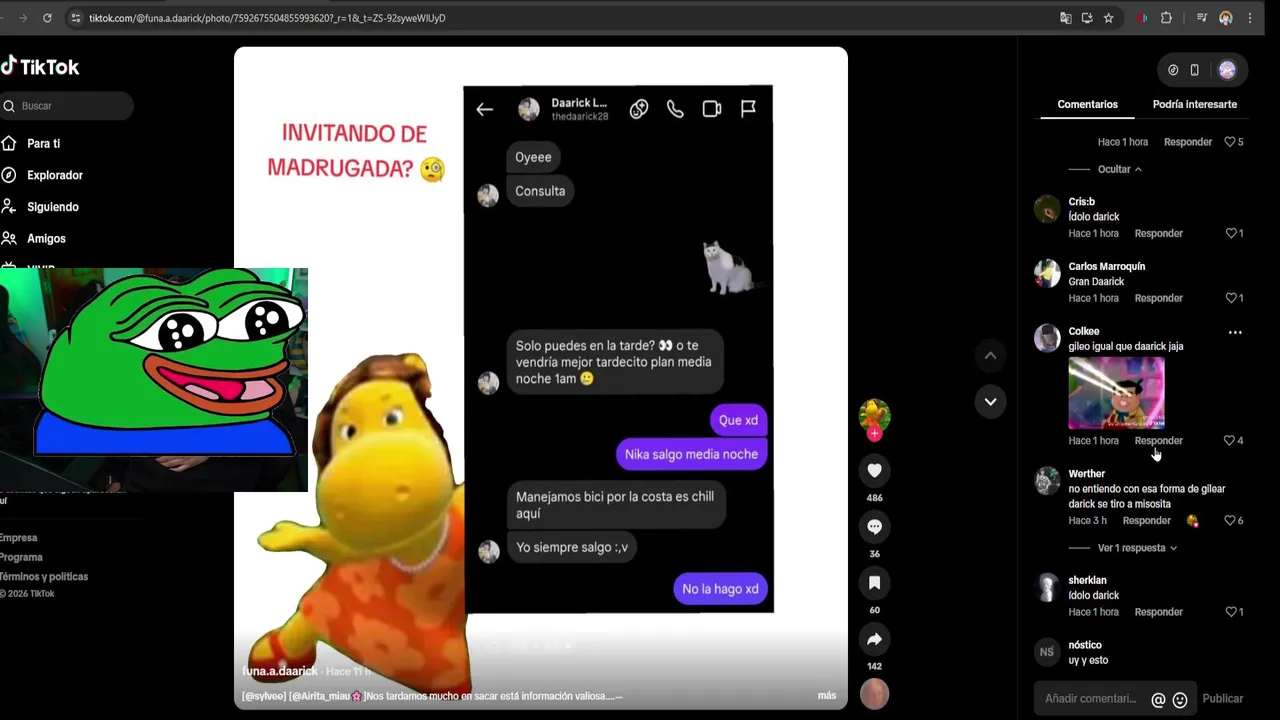Click the TikTok coin icon in header pill
This screenshot has height=720, width=1280.
tap(1173, 70)
